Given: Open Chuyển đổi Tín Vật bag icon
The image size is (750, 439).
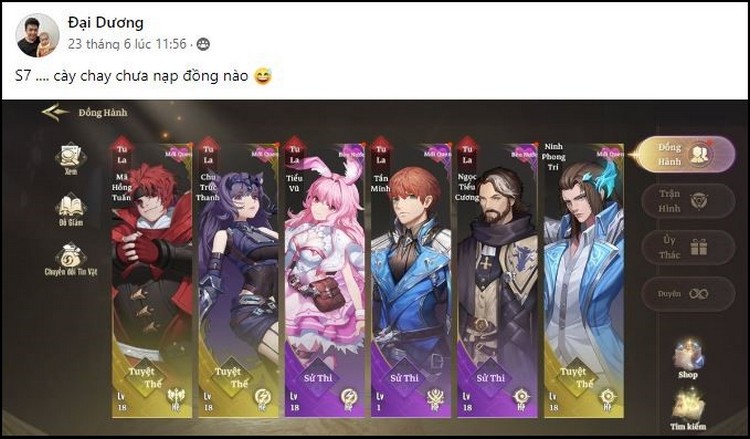Looking at the screenshot, I should click(x=71, y=260).
